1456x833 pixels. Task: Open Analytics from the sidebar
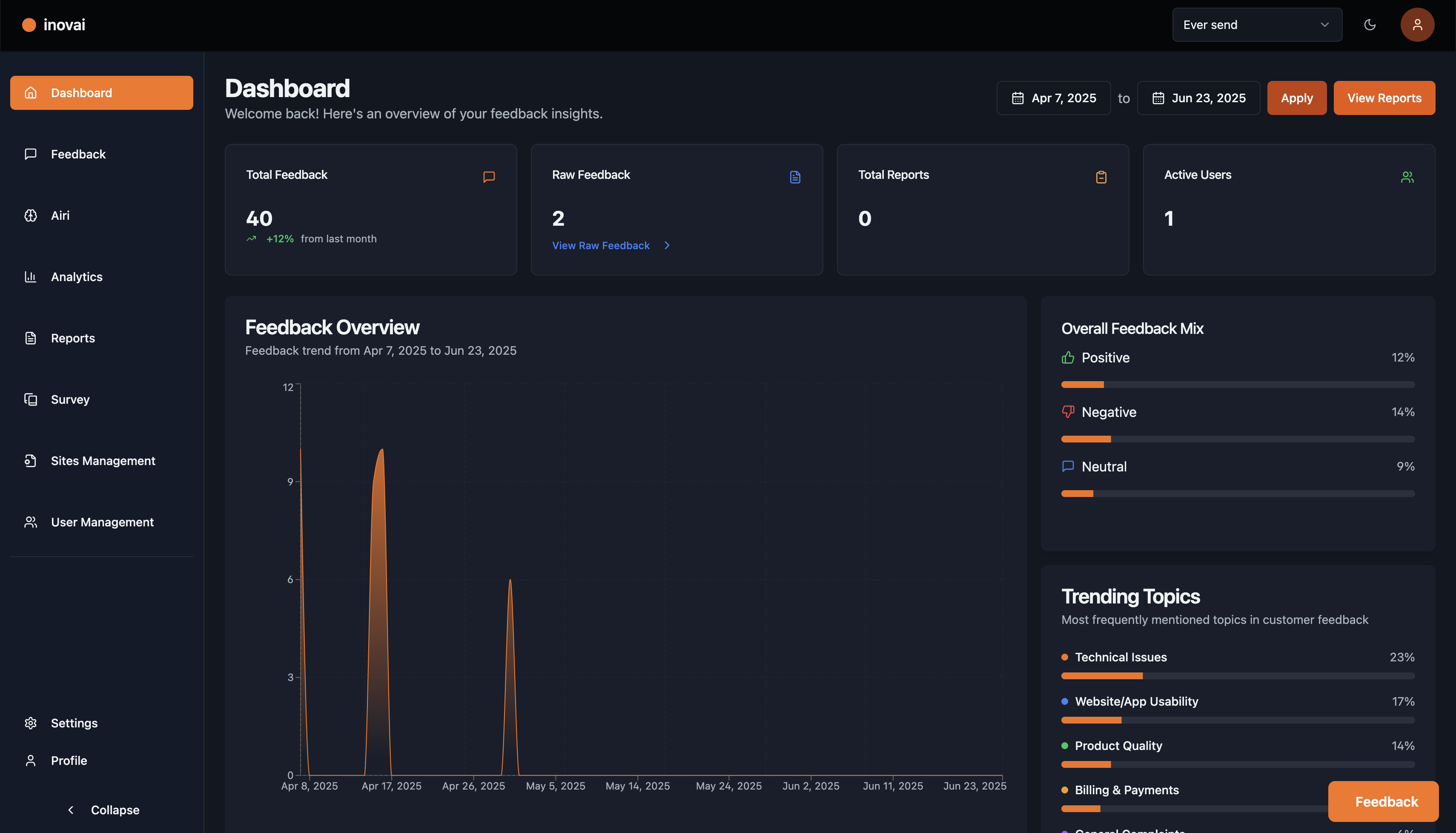click(x=76, y=277)
